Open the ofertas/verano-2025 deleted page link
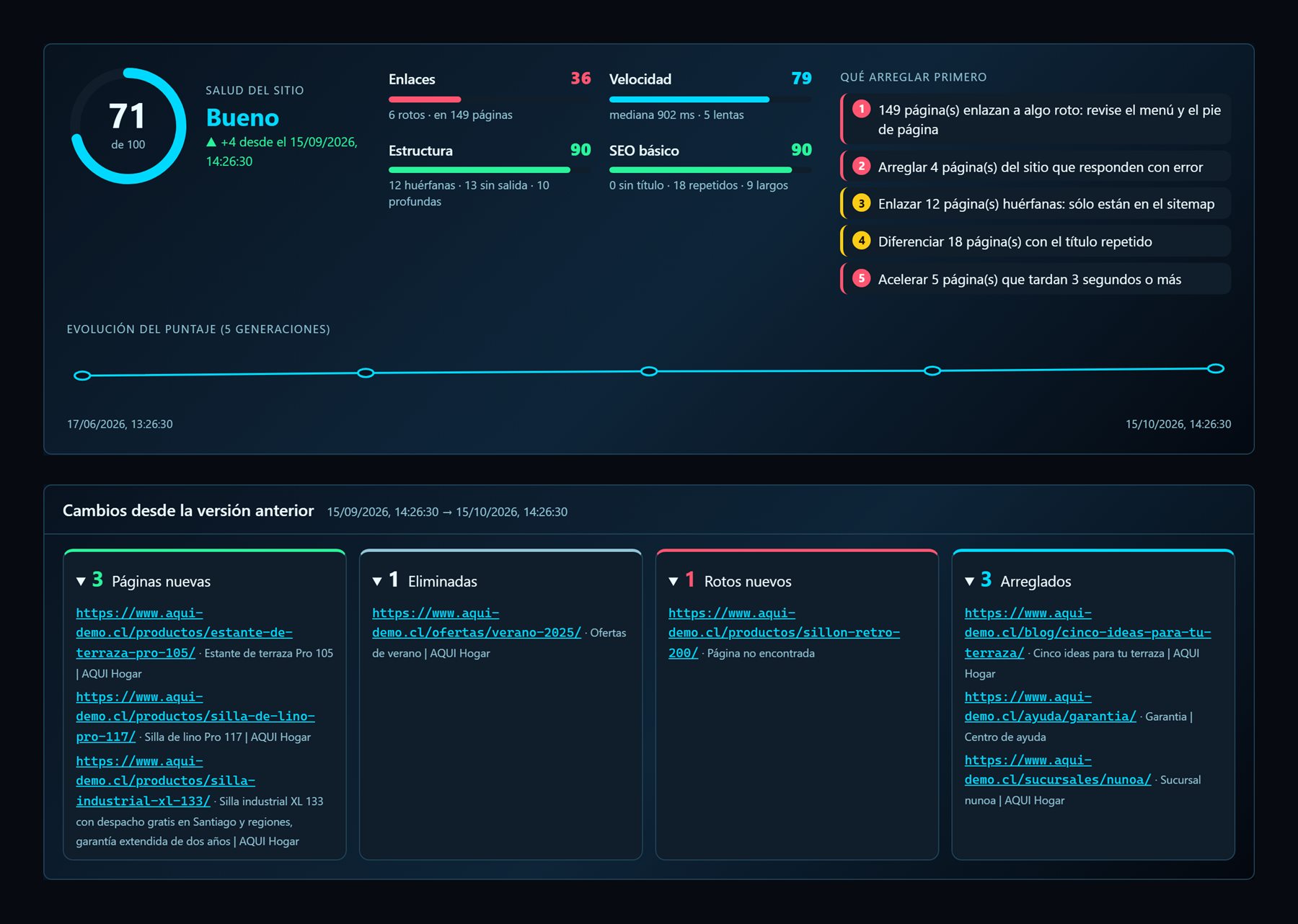This screenshot has height=924, width=1298. pos(476,623)
